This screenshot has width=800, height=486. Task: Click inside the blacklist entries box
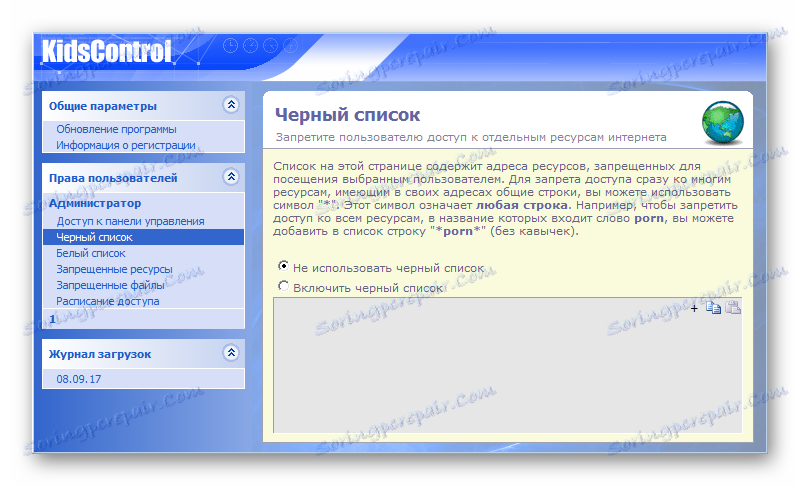(x=507, y=365)
